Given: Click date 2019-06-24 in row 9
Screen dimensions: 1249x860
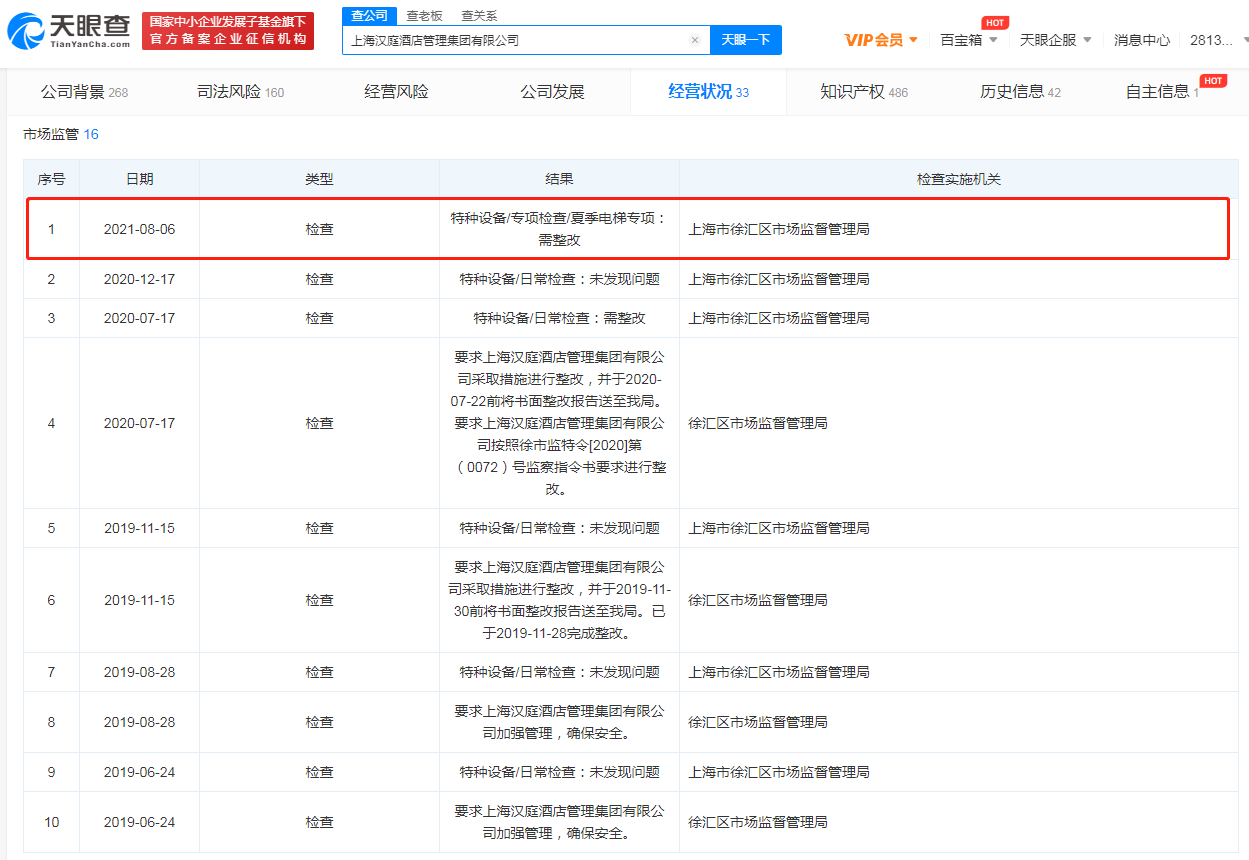Looking at the screenshot, I should (139, 772).
